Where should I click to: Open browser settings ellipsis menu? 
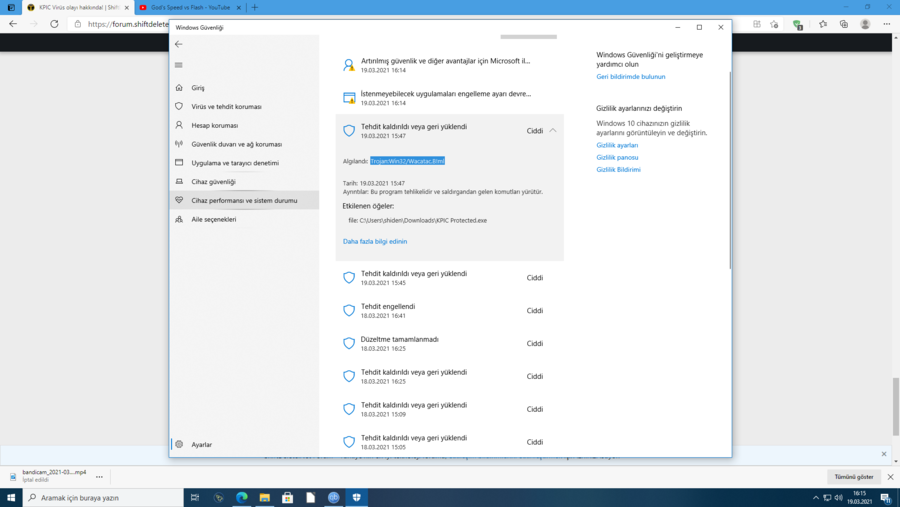click(887, 24)
